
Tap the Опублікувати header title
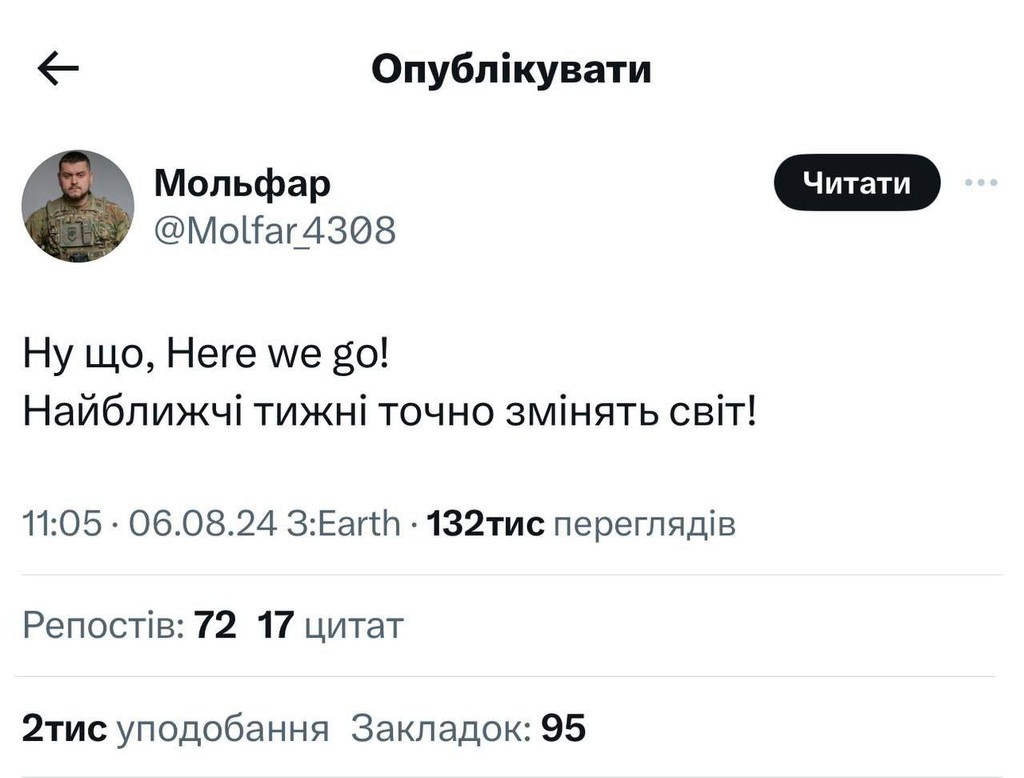(x=511, y=68)
